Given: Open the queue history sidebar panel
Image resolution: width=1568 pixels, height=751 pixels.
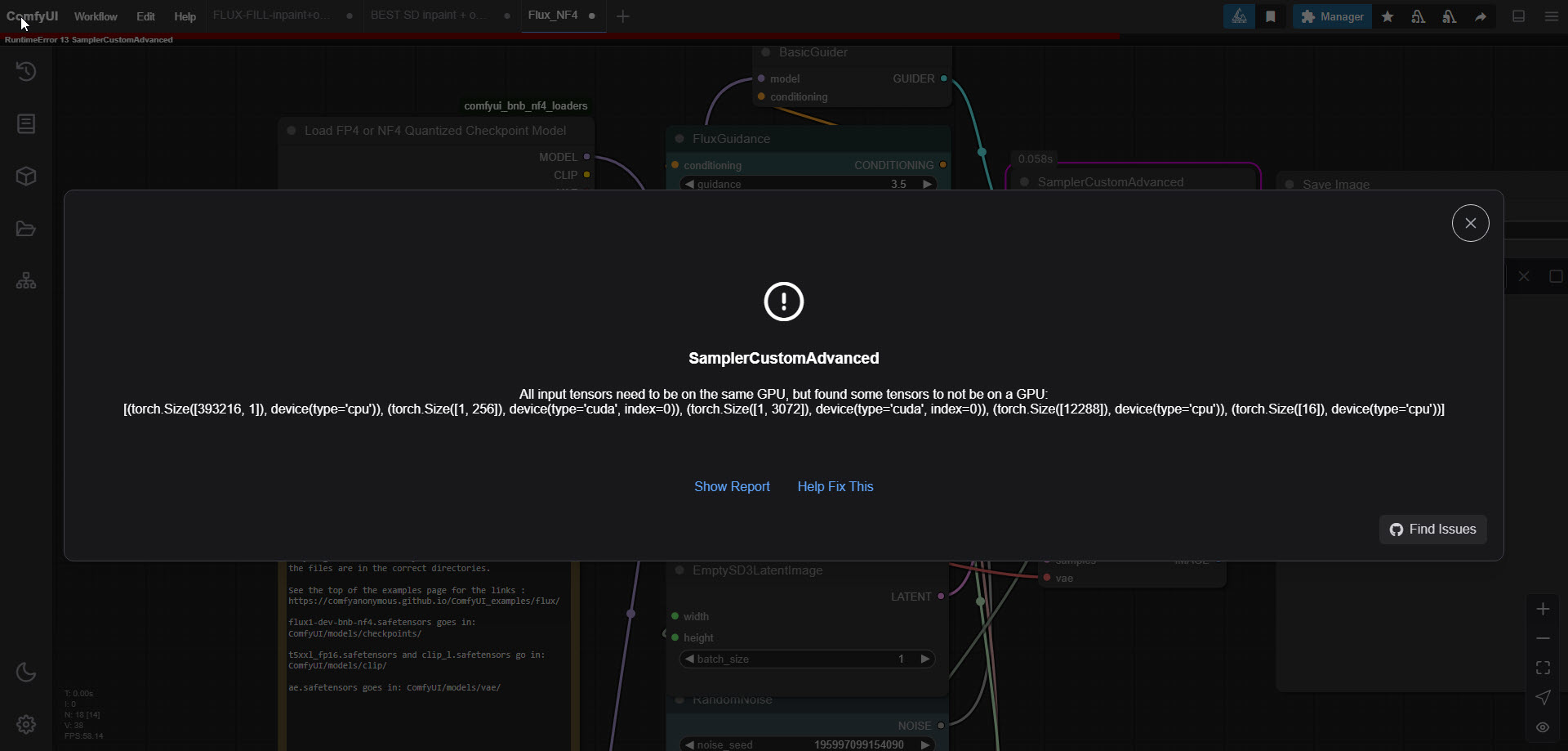Looking at the screenshot, I should [x=26, y=72].
